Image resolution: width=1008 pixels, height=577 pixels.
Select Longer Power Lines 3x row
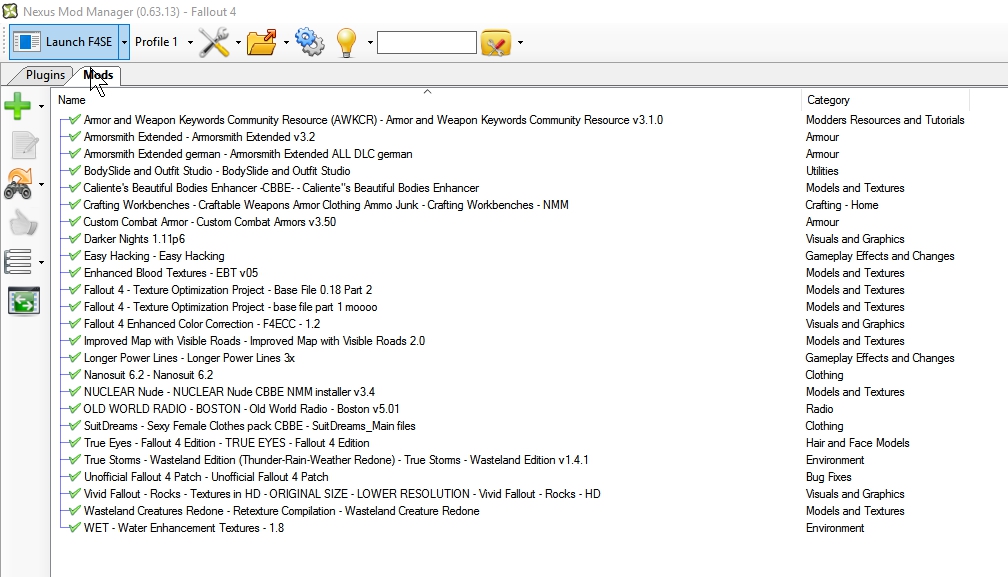tap(189, 358)
